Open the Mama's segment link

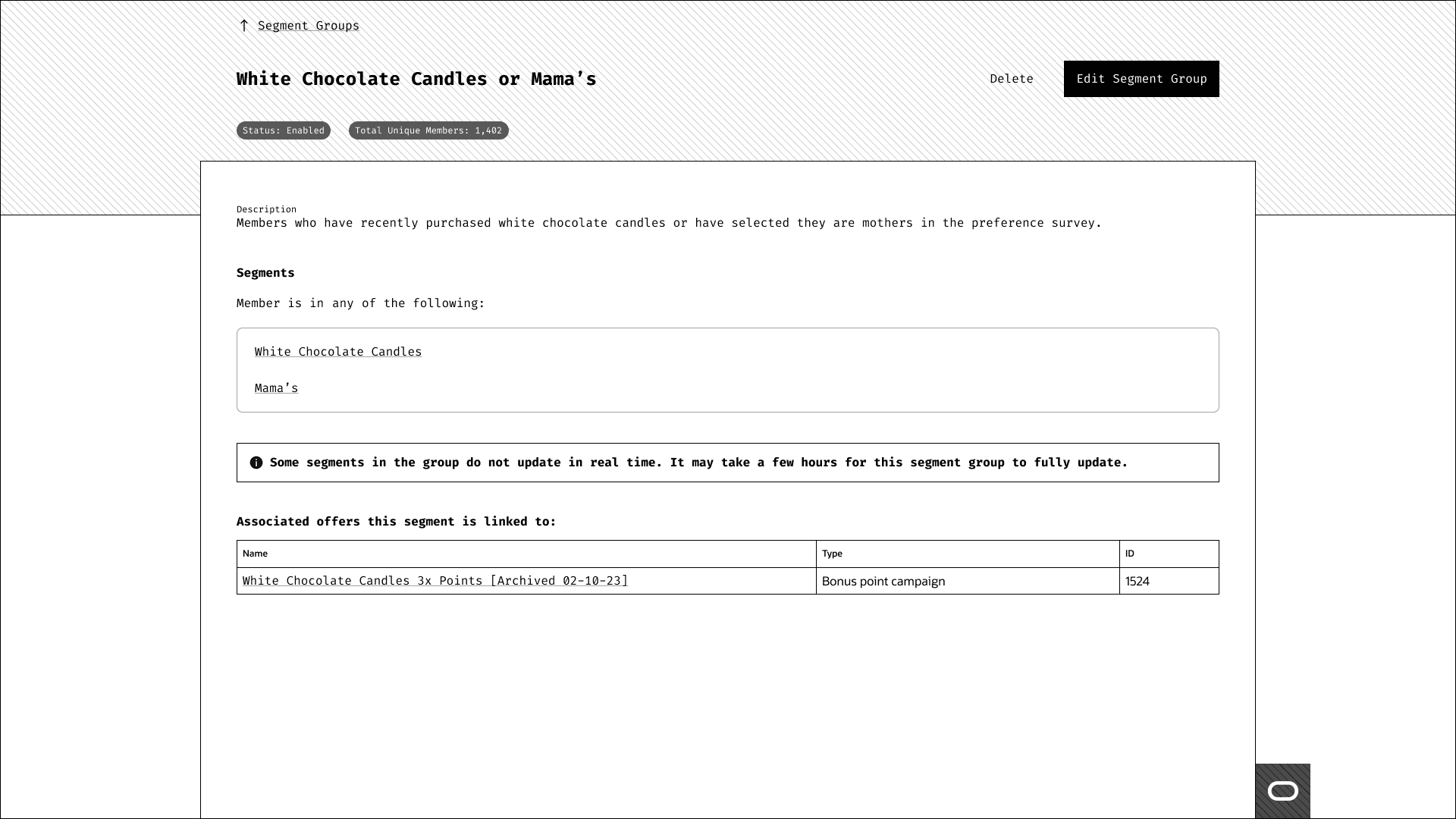coord(276,388)
